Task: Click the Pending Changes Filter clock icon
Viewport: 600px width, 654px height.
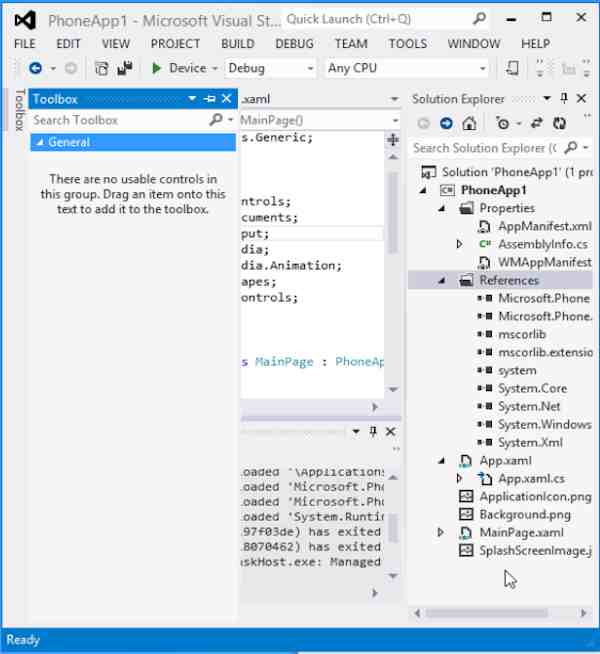Action: (502, 123)
